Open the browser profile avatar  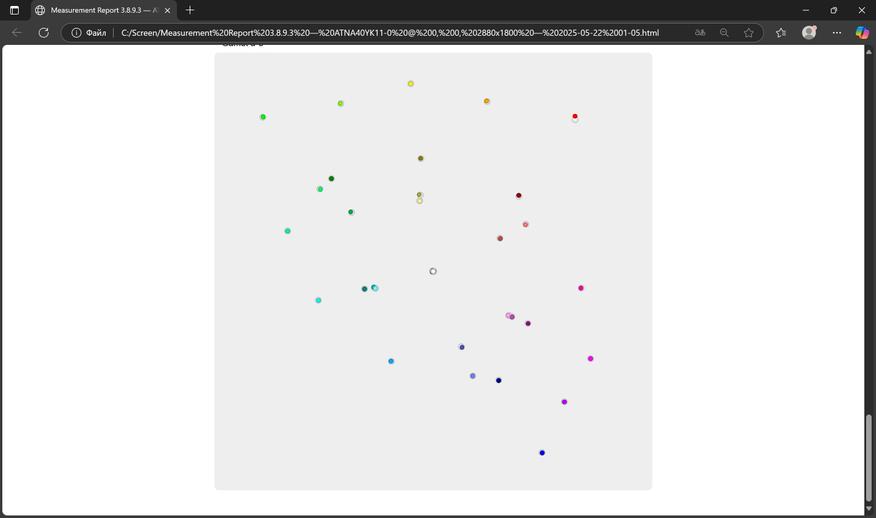coord(809,32)
